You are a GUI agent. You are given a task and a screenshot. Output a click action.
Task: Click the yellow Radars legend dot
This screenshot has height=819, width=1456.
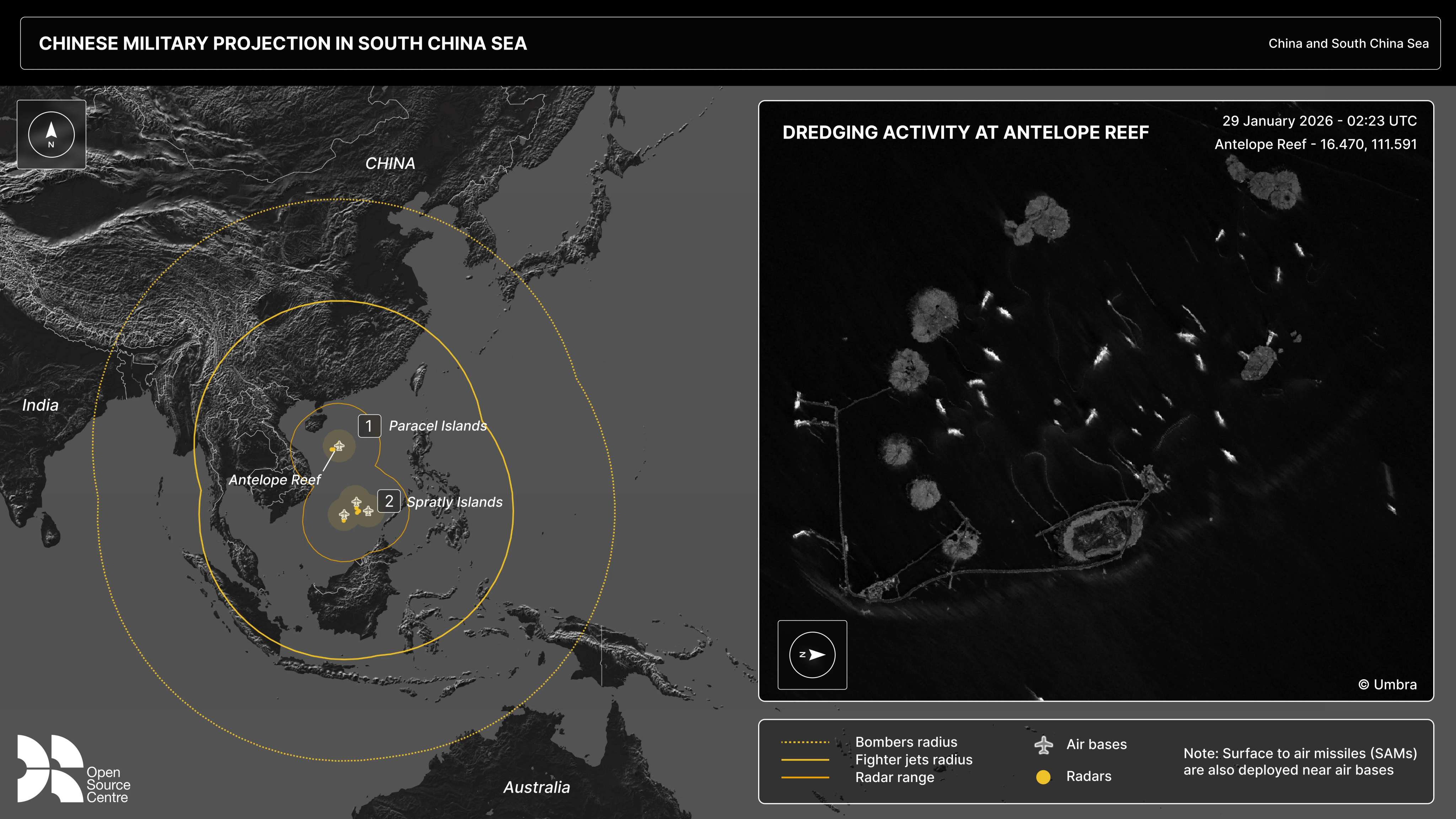tap(1043, 777)
